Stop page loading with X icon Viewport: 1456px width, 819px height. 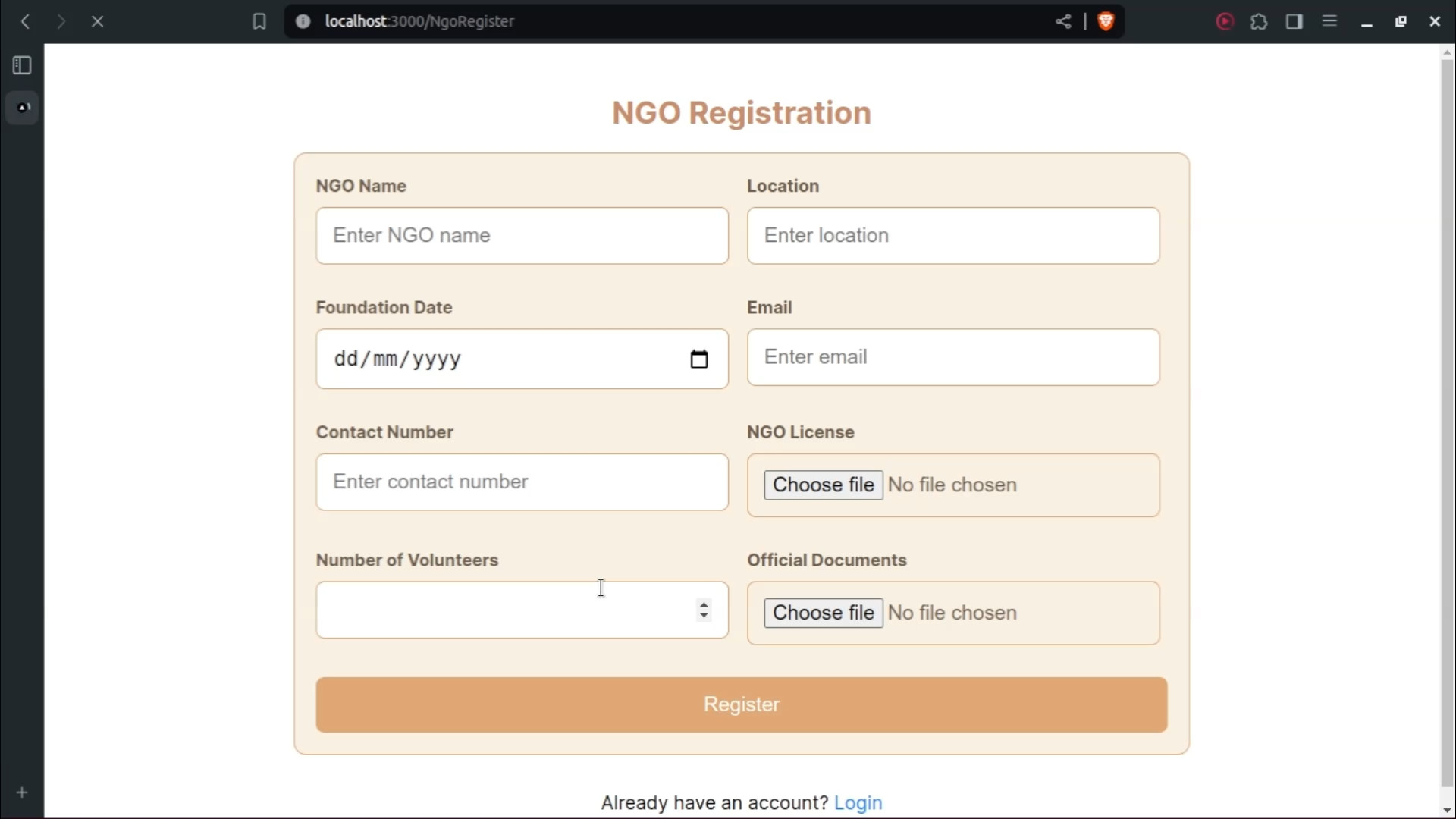click(x=97, y=21)
